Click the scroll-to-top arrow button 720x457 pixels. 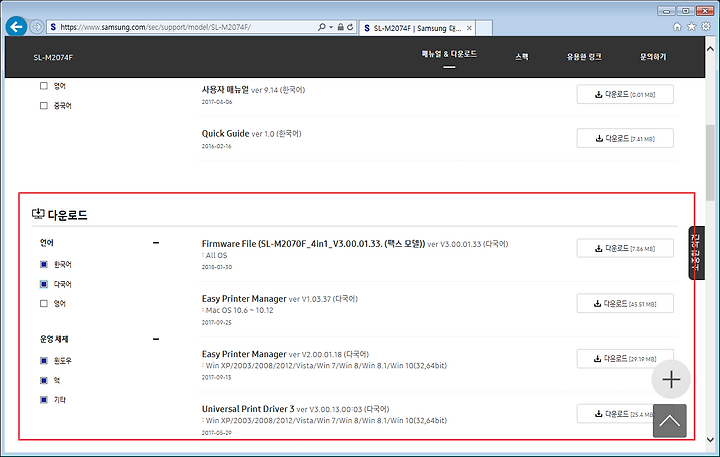pyautogui.click(x=669, y=421)
